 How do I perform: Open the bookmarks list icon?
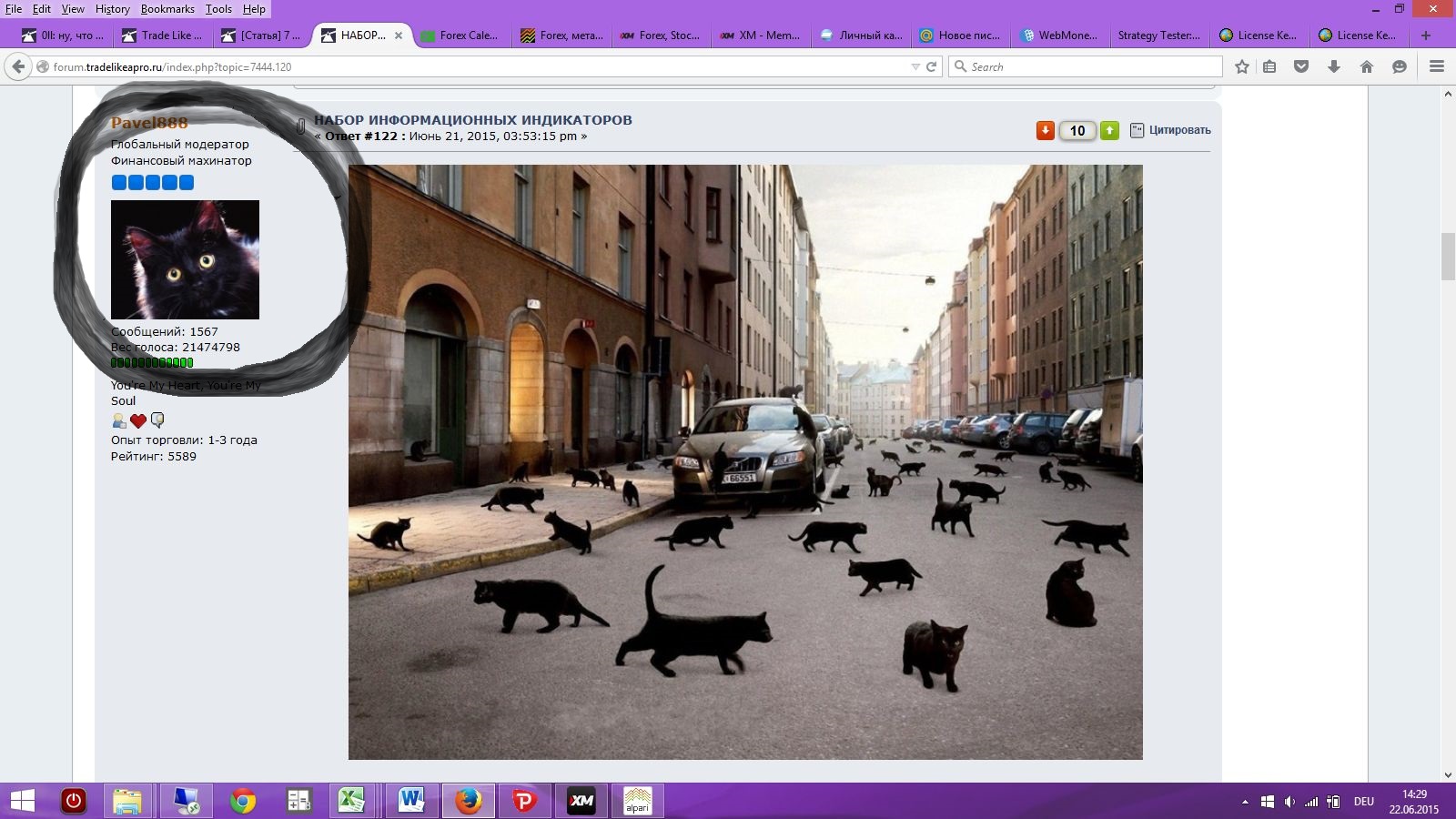pos(1269,66)
